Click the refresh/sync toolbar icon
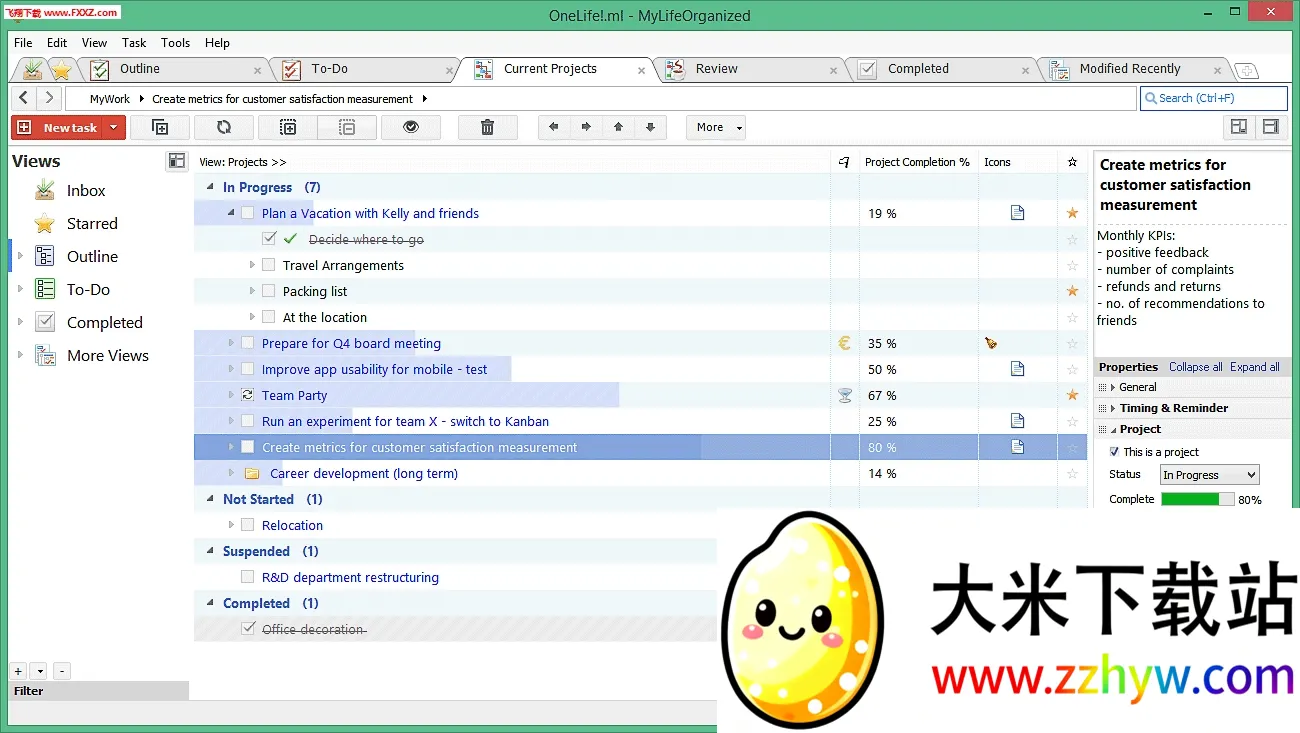 224,127
